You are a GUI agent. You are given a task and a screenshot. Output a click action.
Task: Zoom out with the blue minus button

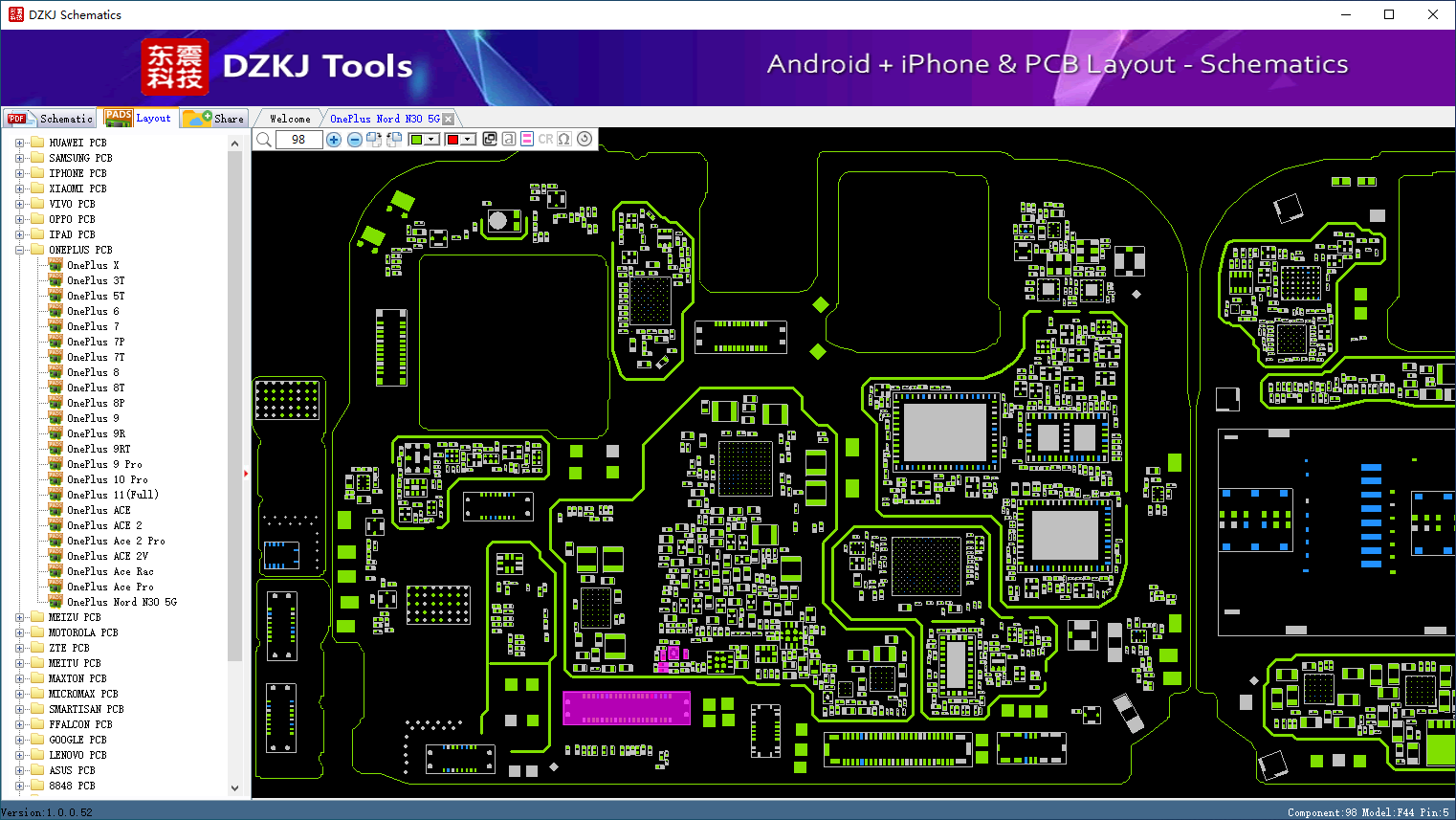[x=355, y=140]
